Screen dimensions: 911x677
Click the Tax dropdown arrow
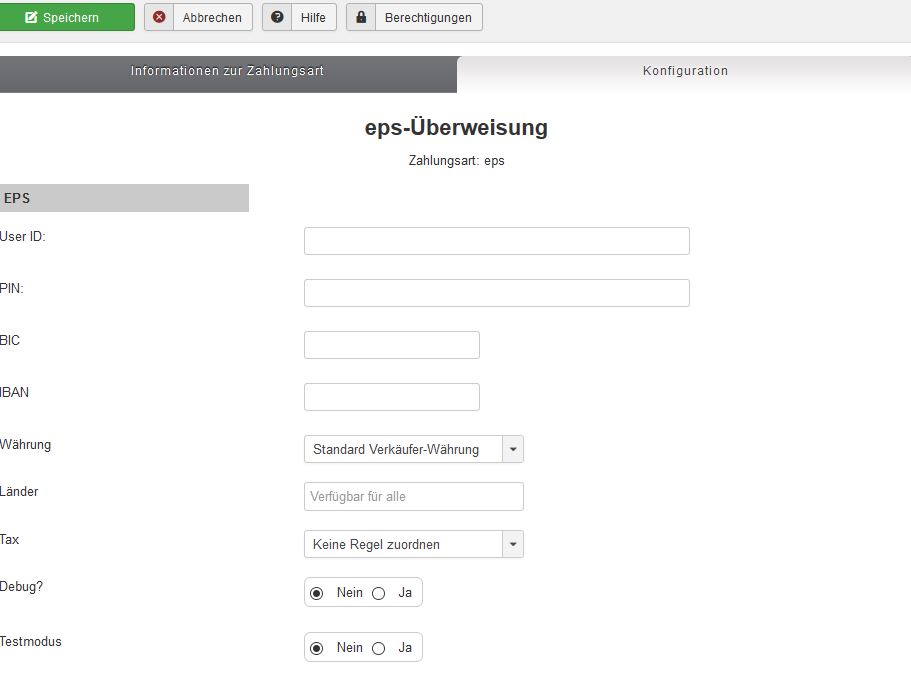click(513, 544)
